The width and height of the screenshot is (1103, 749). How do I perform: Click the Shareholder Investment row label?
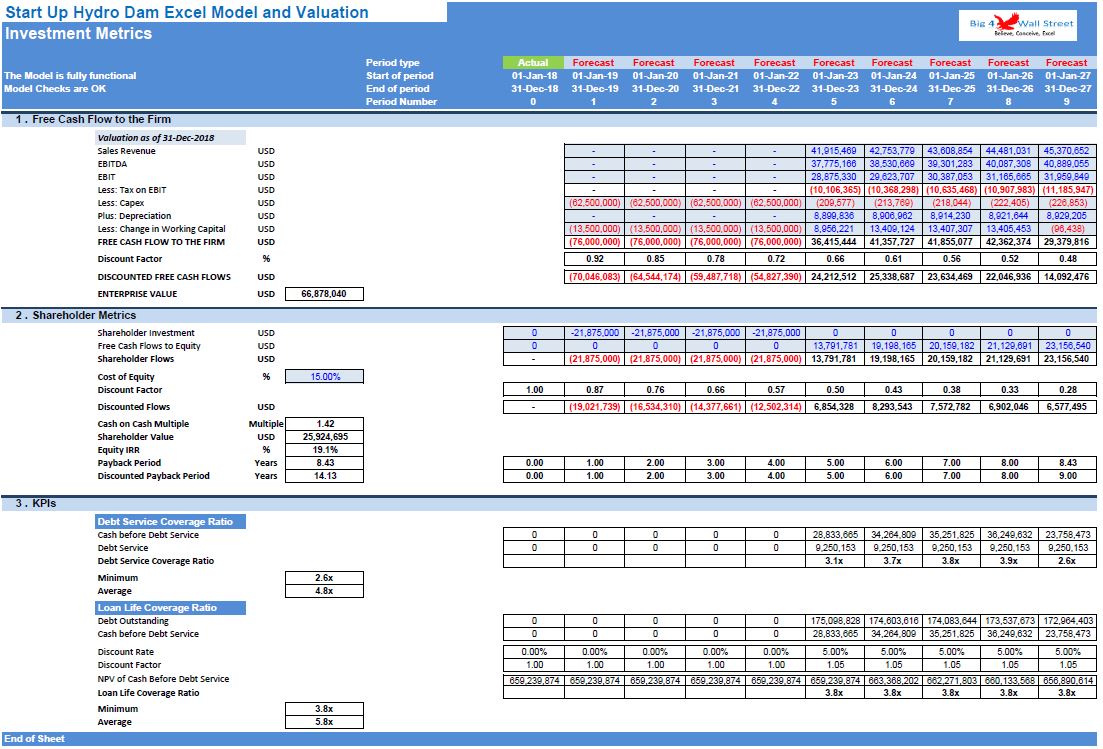pyautogui.click(x=146, y=333)
